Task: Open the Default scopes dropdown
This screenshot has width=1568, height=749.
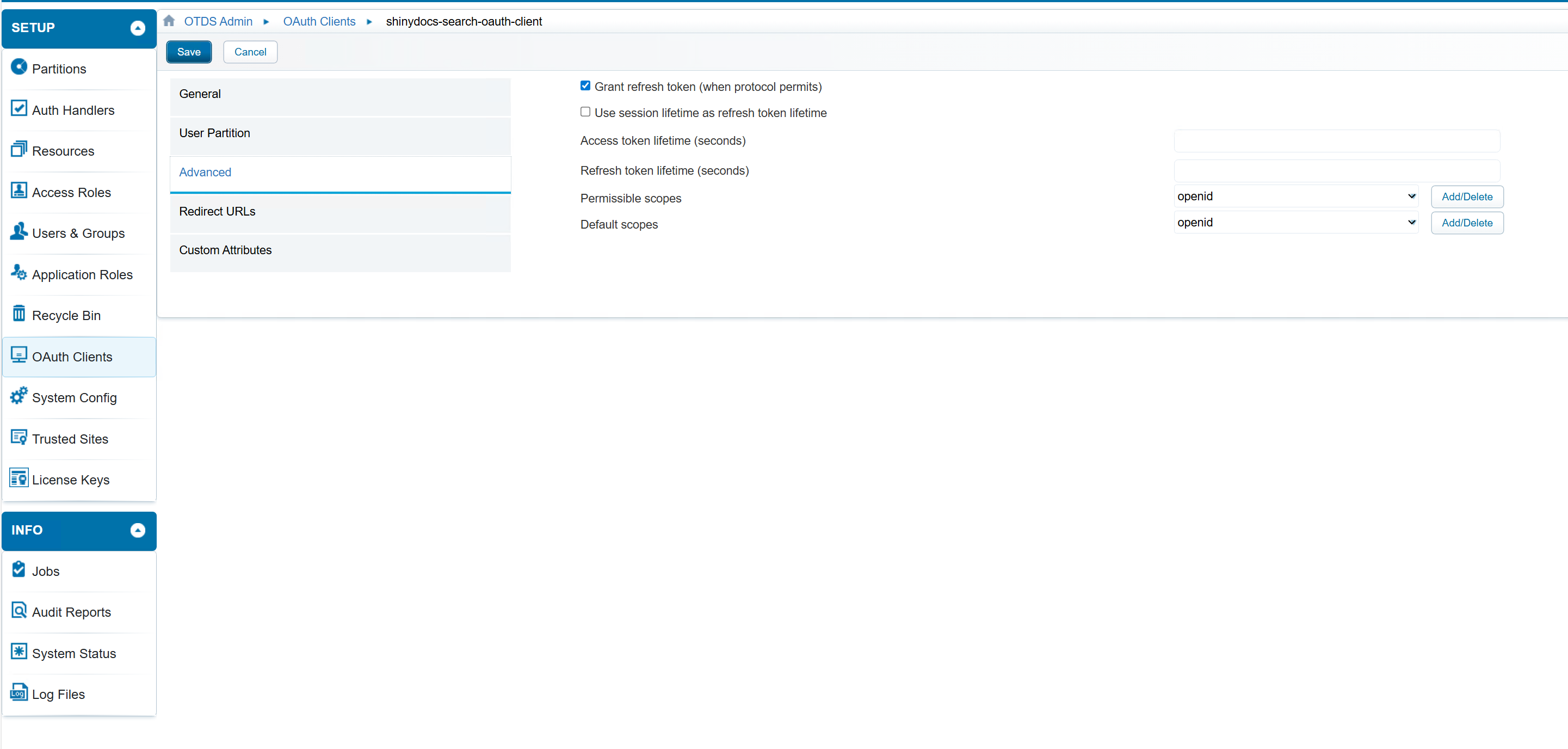Action: point(1295,222)
